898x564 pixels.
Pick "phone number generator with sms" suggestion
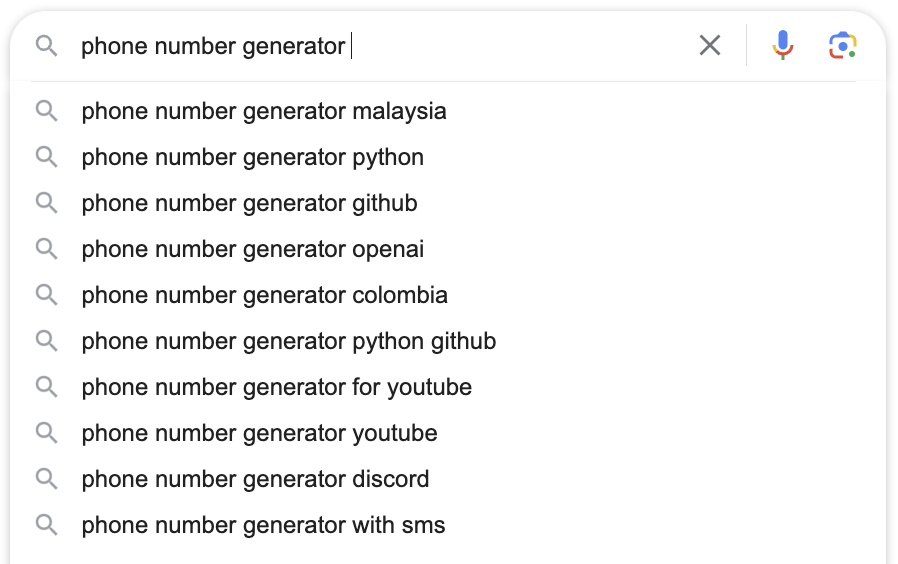point(264,525)
